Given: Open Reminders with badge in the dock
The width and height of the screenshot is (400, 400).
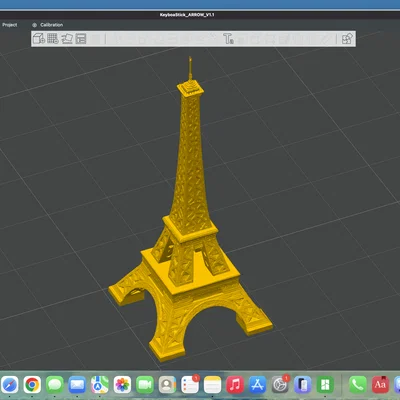Looking at the screenshot, I should tap(190, 385).
